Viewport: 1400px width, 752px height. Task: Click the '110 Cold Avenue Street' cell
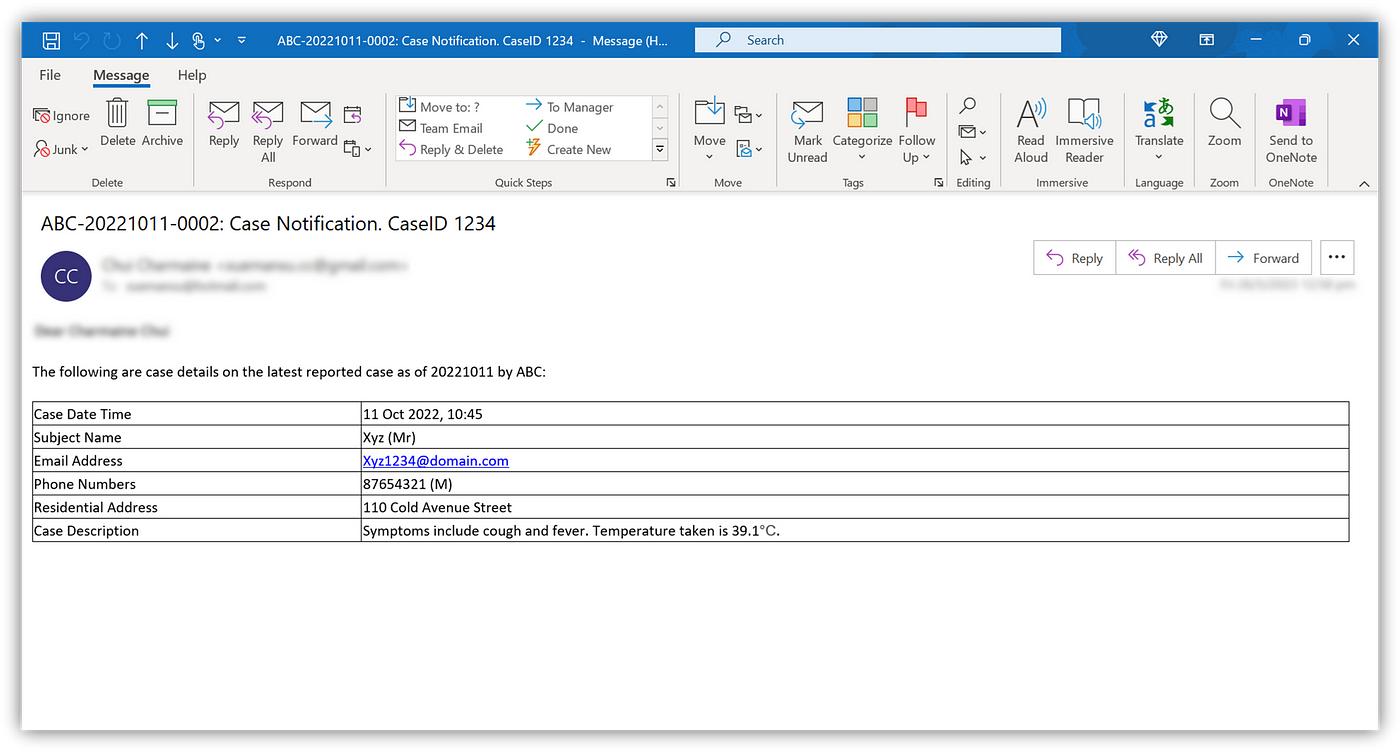pos(855,507)
